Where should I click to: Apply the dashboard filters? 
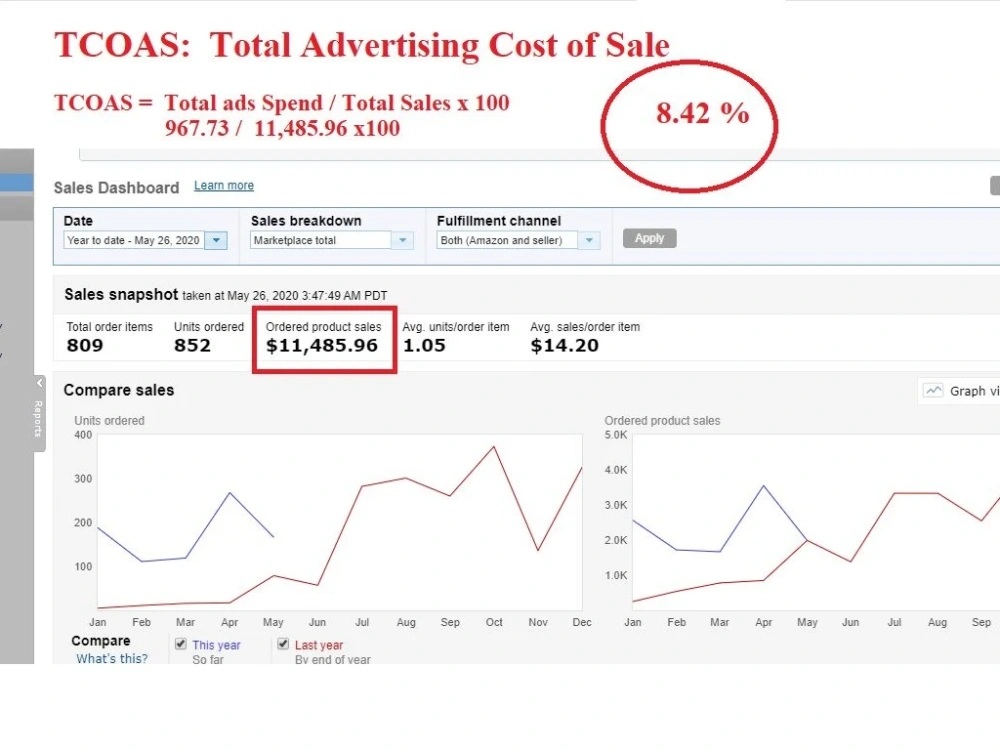point(649,239)
